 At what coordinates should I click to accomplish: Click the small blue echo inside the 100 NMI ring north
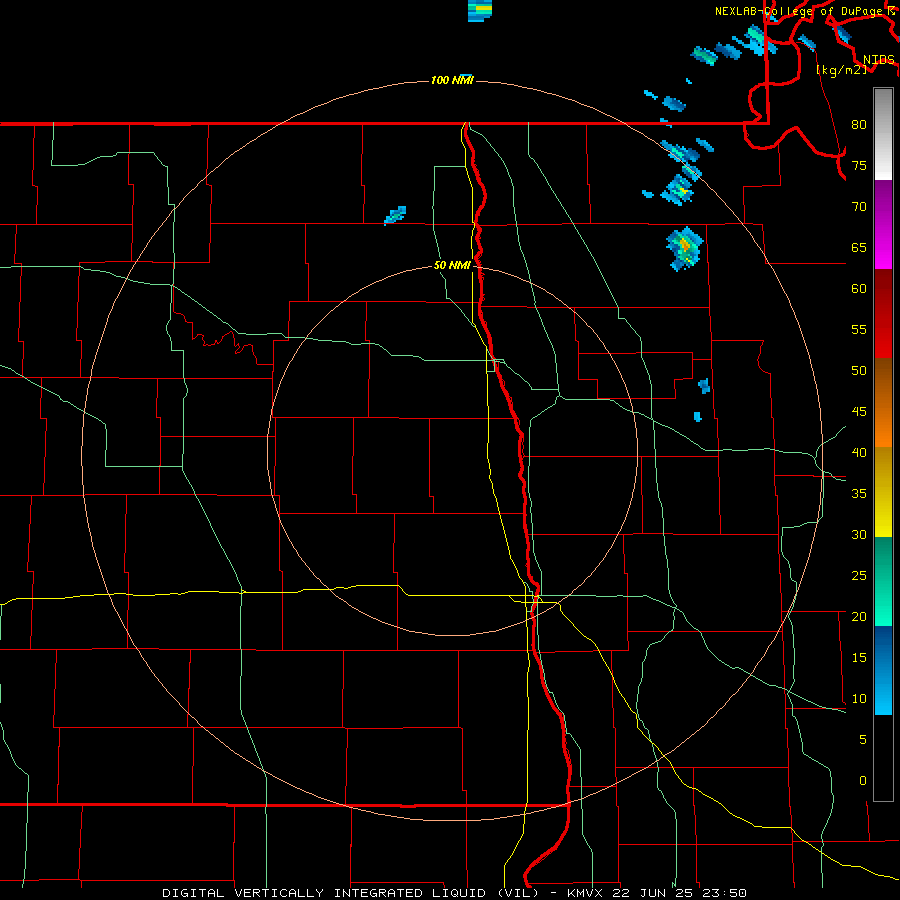pos(395,215)
